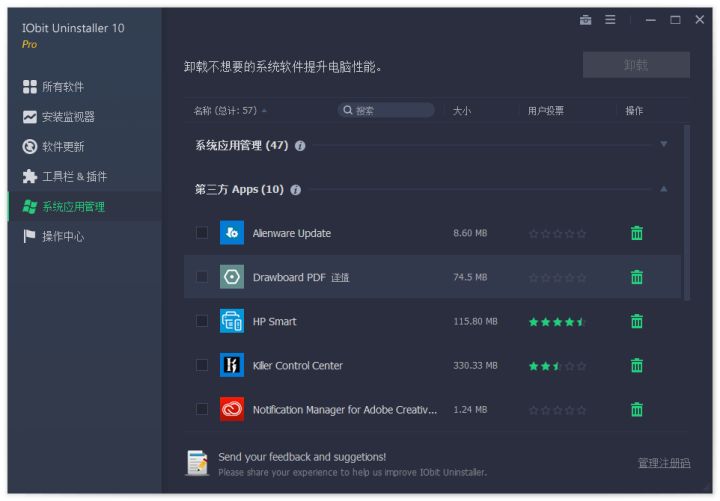Click the trash icon for Alienware Update
Screen dimensions: 720x501
coord(636,233)
